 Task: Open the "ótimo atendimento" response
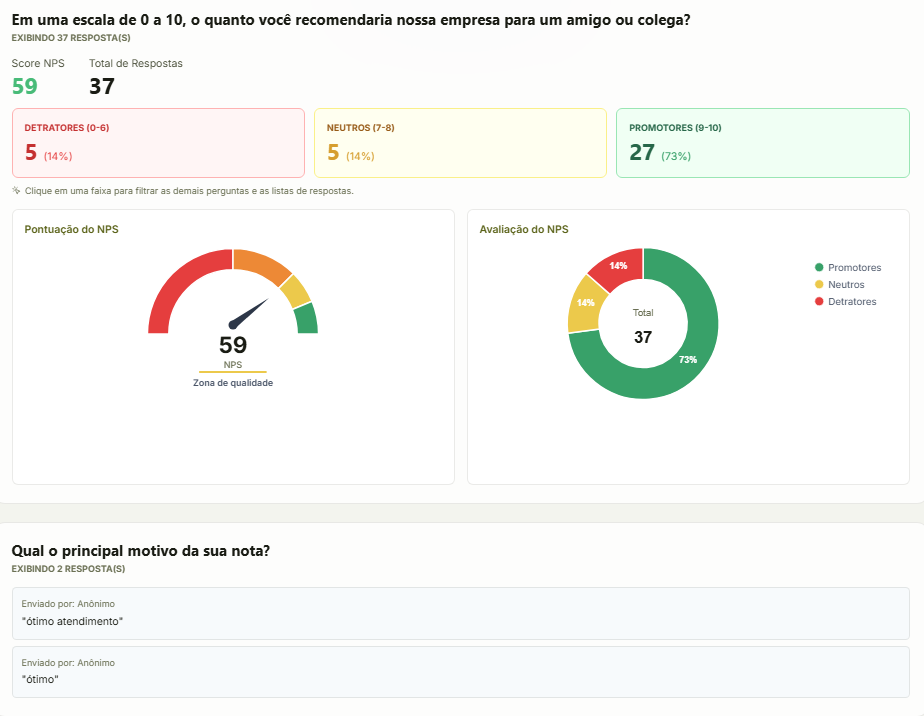[x=460, y=613]
